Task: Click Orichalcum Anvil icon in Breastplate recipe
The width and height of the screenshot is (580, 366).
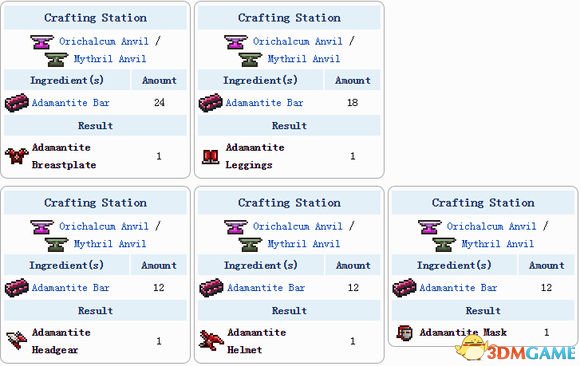Action: 42,42
